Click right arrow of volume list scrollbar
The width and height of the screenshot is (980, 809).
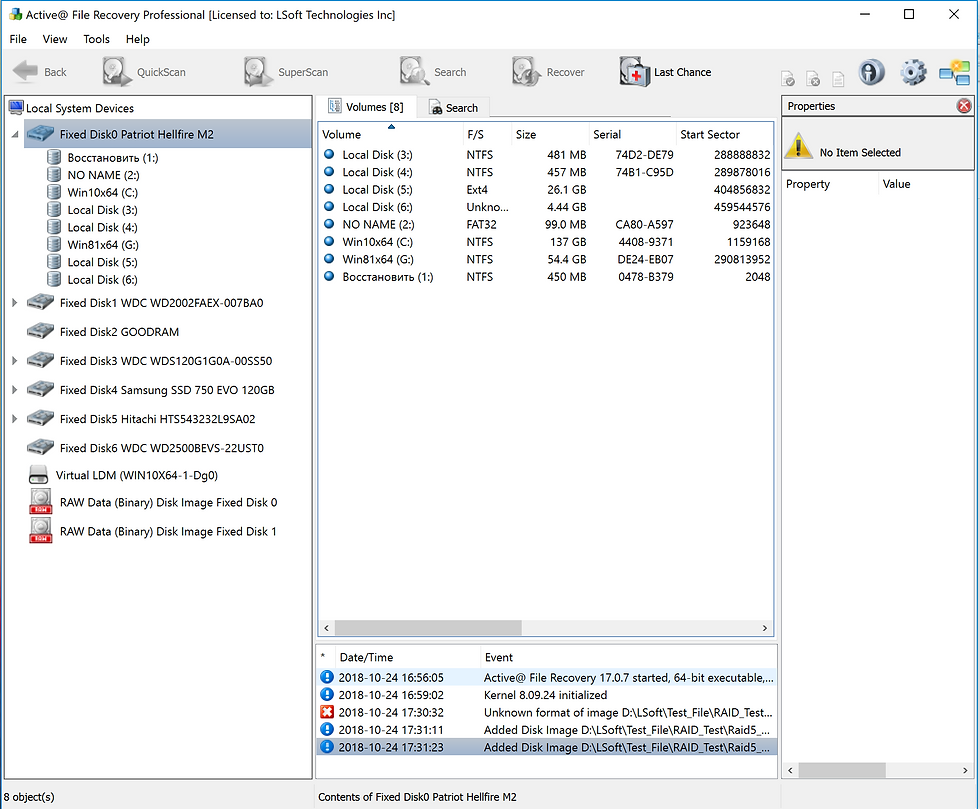(764, 628)
